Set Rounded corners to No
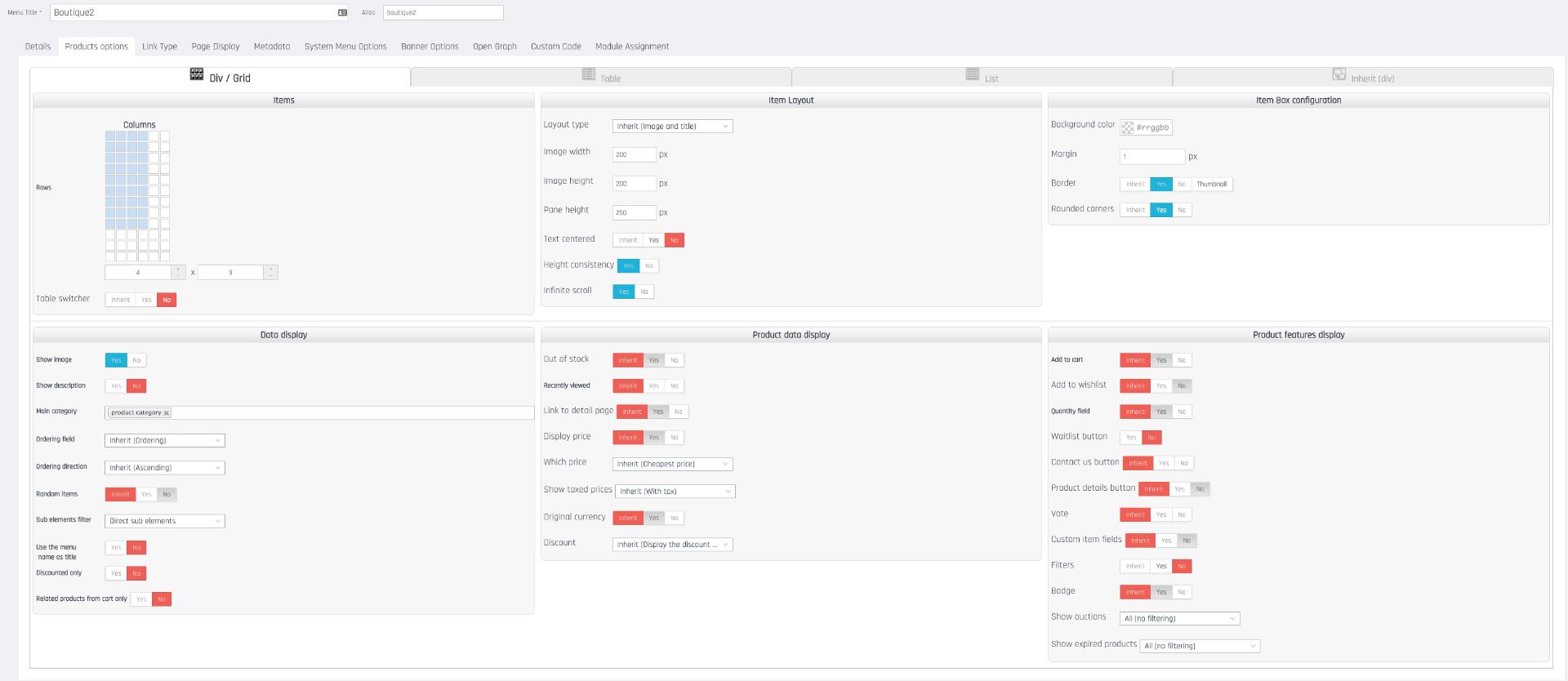Viewport: 1568px width, 681px height. (x=1182, y=210)
